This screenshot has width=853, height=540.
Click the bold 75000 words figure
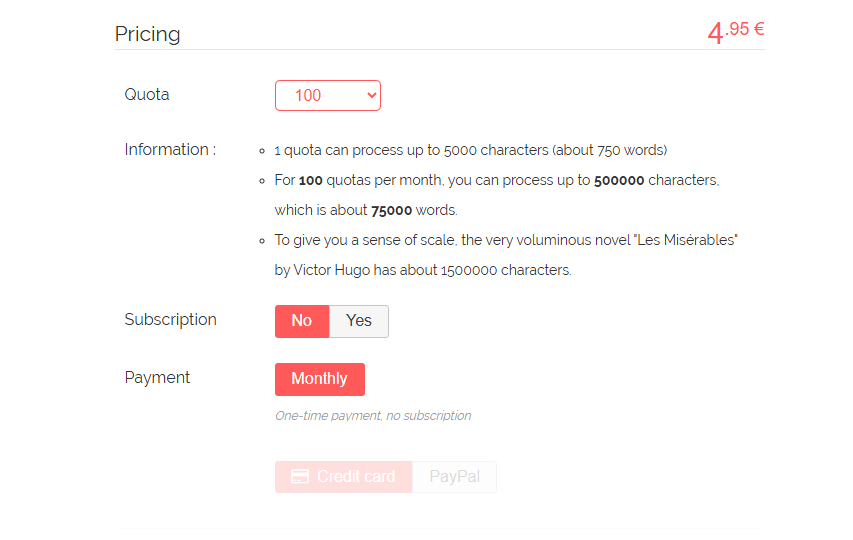392,210
